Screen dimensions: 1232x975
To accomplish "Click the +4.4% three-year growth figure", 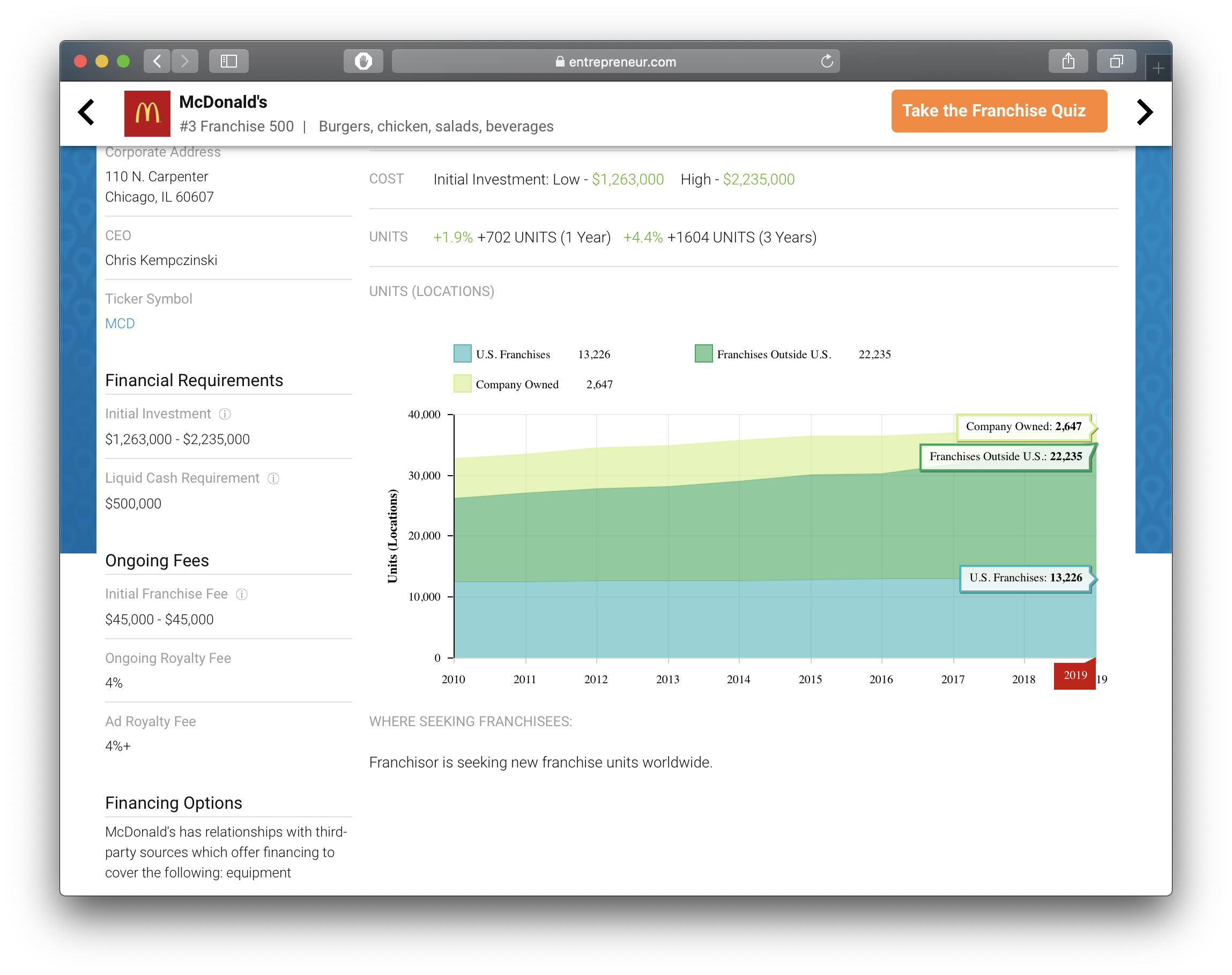I will click(642, 238).
